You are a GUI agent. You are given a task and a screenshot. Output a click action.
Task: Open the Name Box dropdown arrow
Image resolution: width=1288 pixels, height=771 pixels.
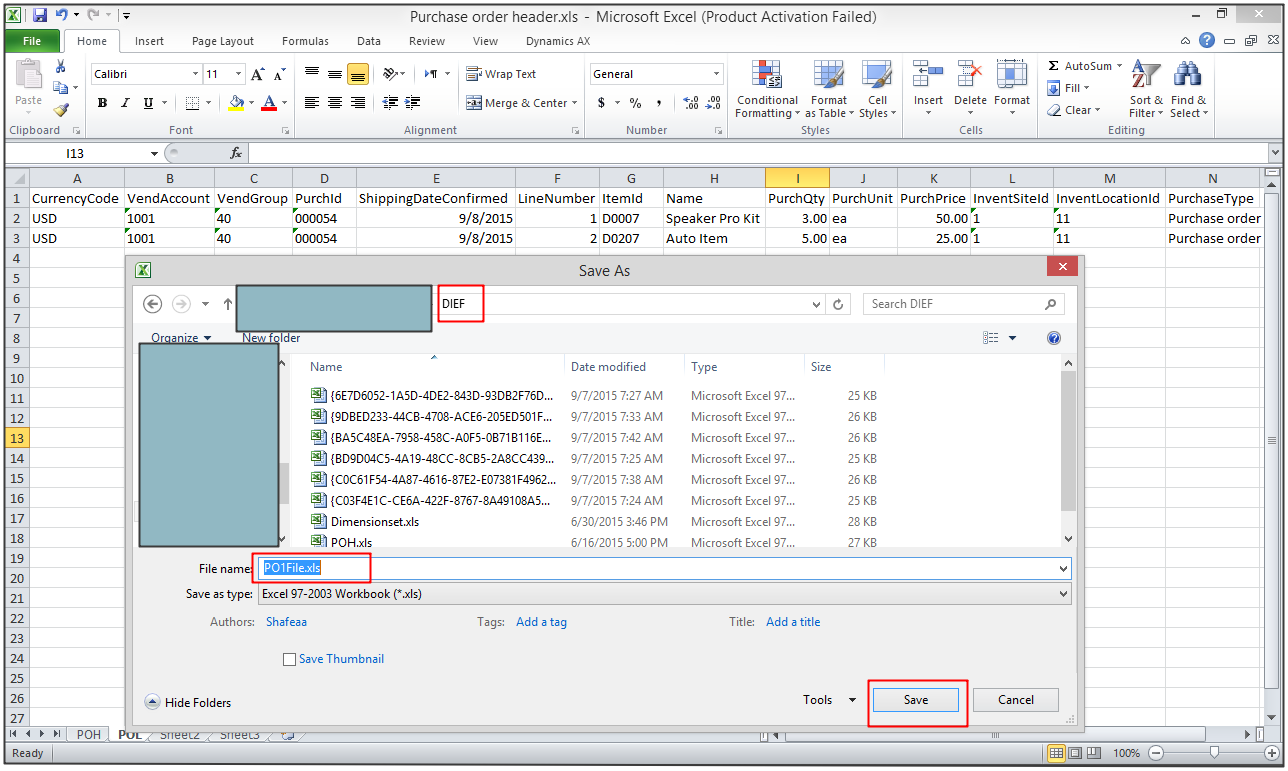[x=154, y=153]
